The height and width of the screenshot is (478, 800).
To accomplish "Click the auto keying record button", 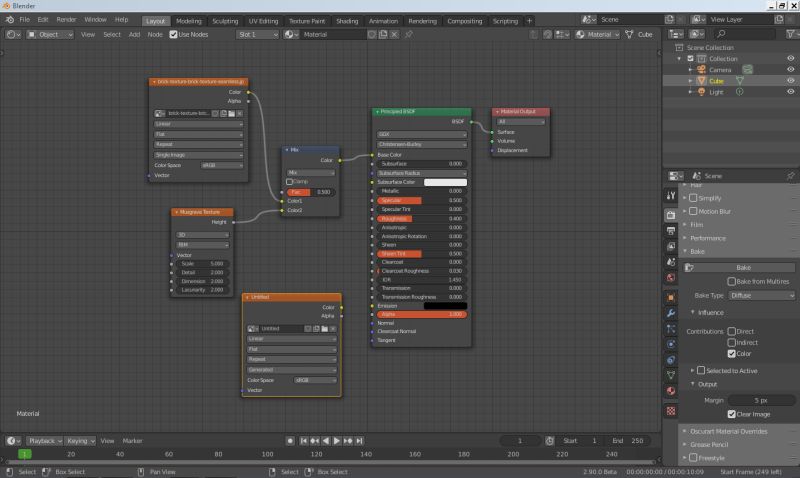I will (x=290, y=441).
